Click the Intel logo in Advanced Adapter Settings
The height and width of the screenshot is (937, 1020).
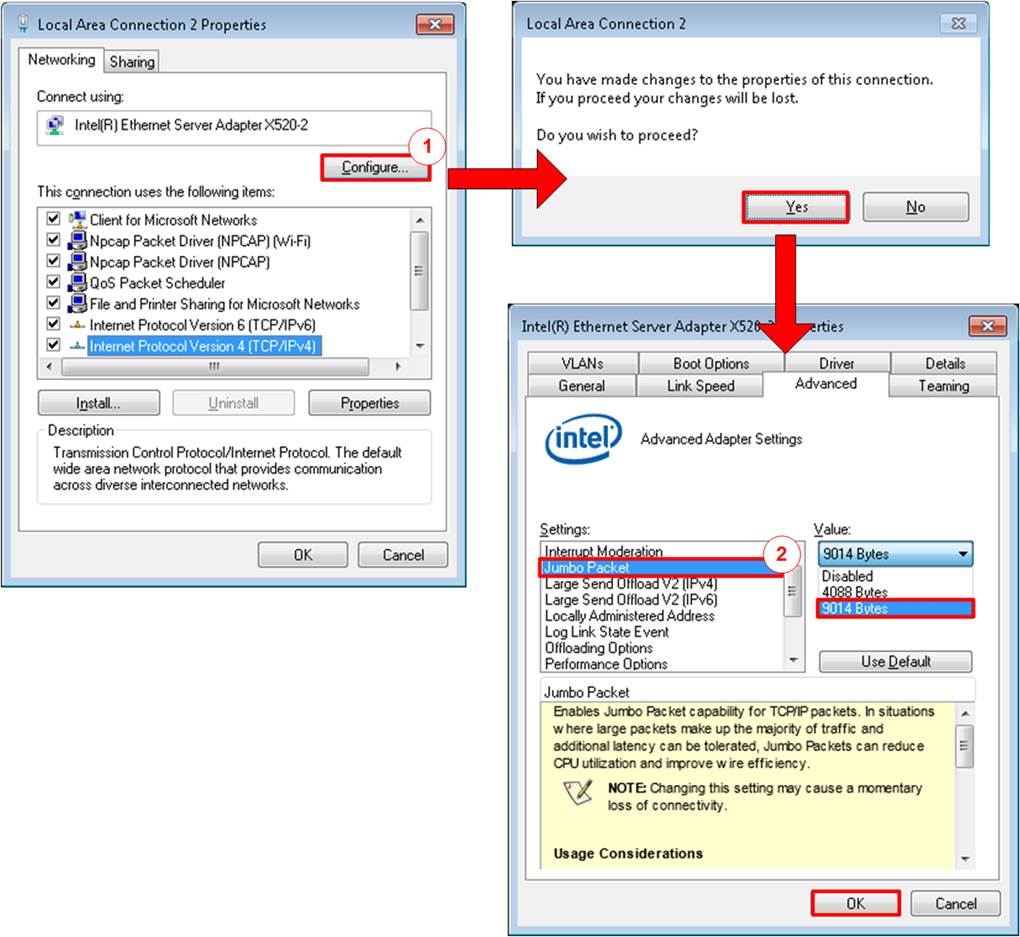[x=583, y=439]
